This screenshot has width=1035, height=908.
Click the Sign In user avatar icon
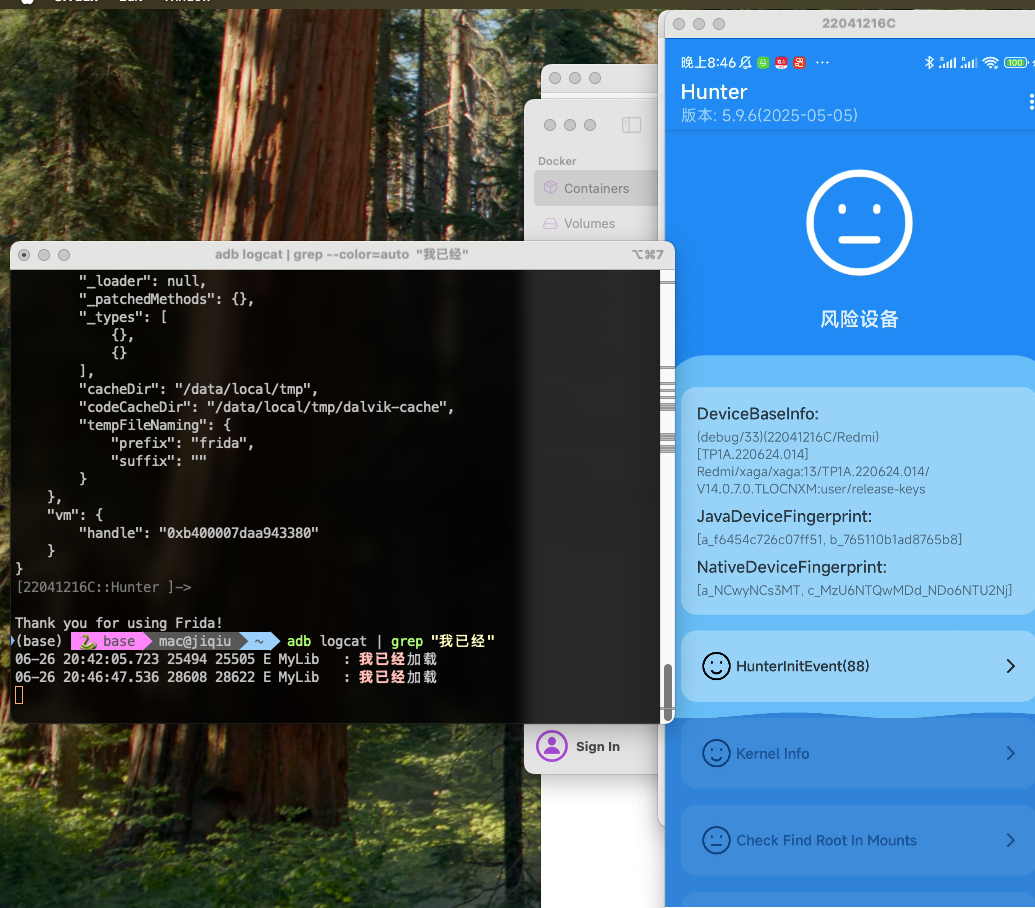point(552,746)
